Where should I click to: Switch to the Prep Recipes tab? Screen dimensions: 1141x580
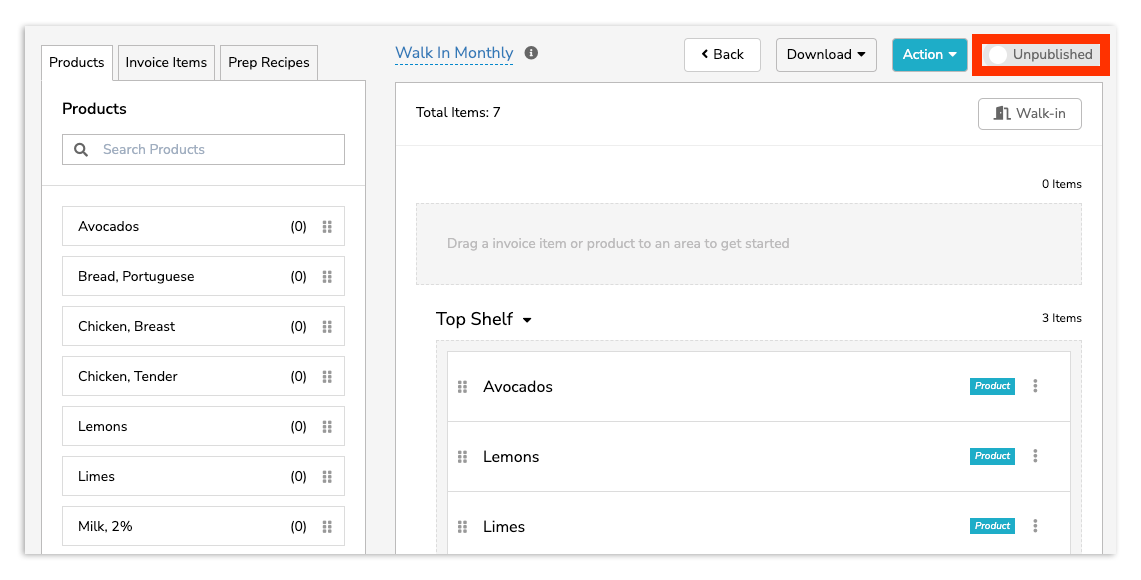click(269, 62)
